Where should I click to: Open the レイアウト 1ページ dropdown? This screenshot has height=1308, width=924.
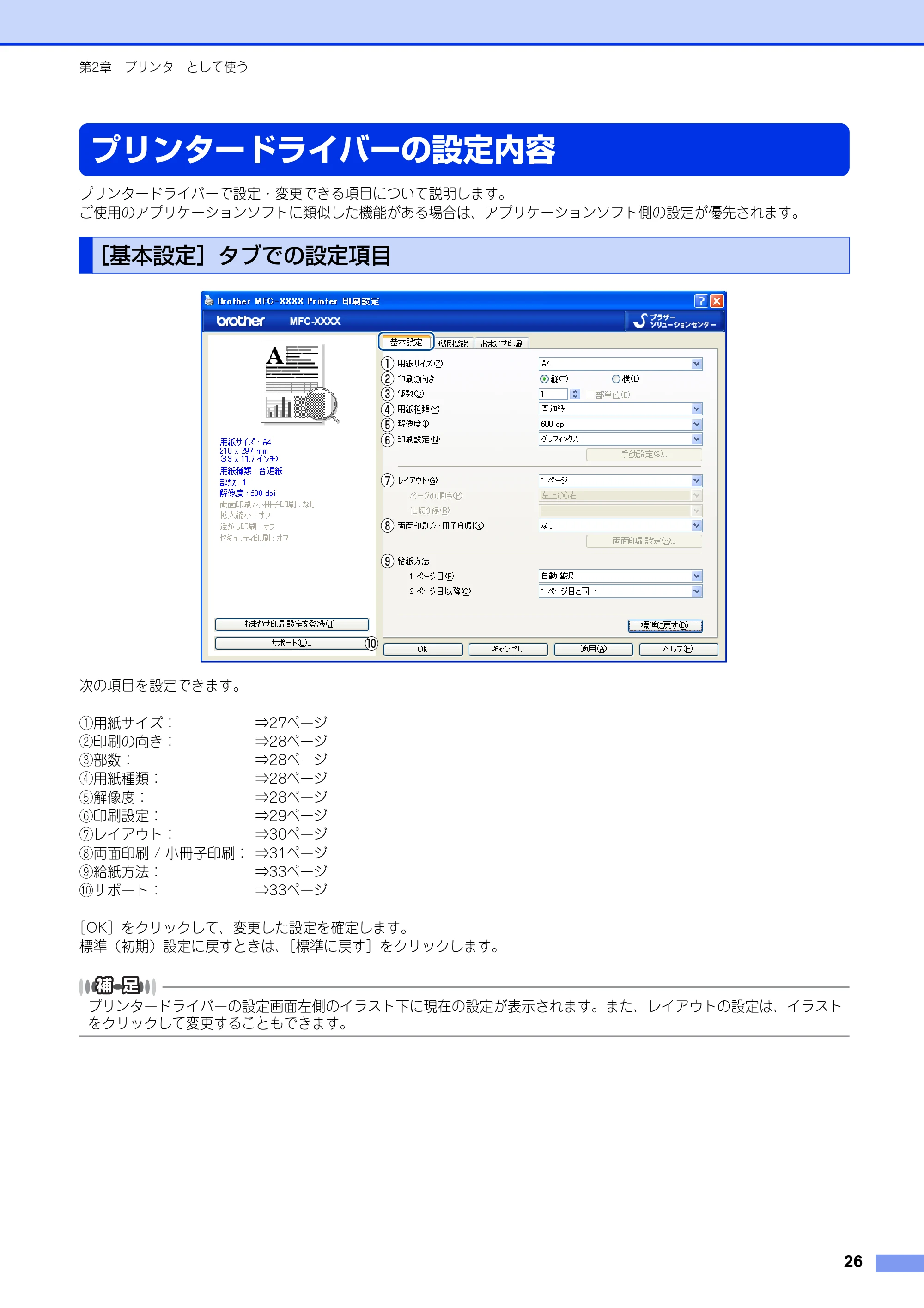[x=620, y=481]
